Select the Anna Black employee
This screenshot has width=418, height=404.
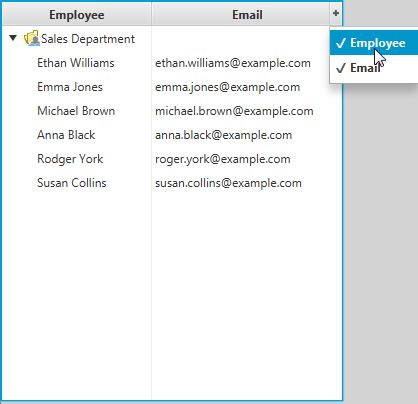point(66,135)
